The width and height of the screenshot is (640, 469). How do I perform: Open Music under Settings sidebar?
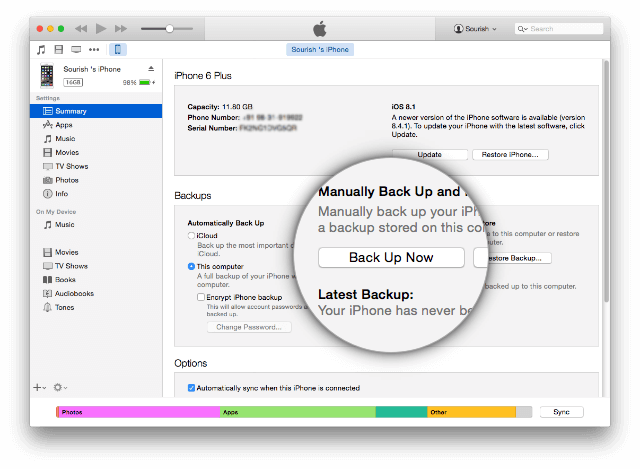pos(96,139)
